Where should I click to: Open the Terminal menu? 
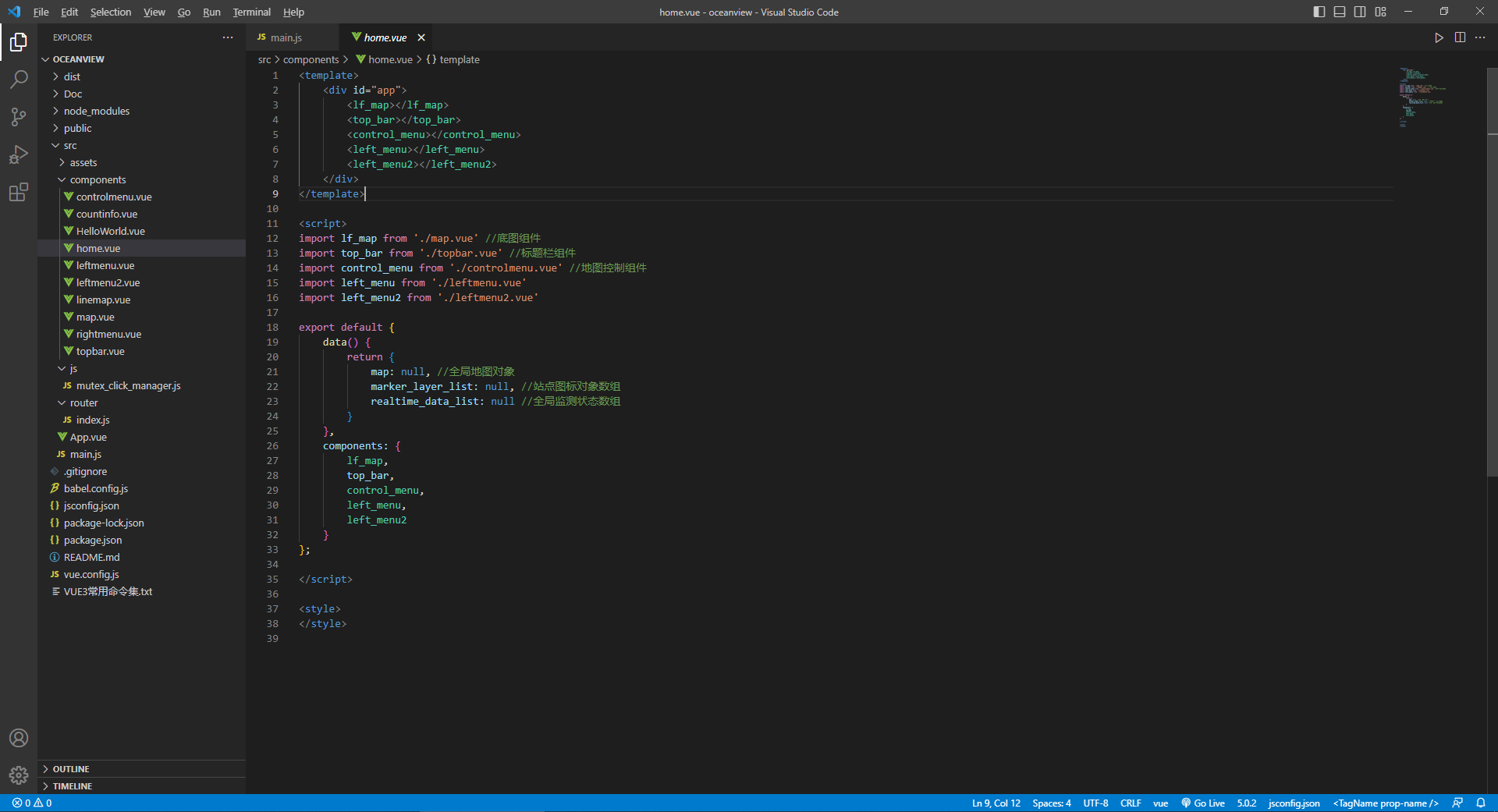tap(251, 12)
